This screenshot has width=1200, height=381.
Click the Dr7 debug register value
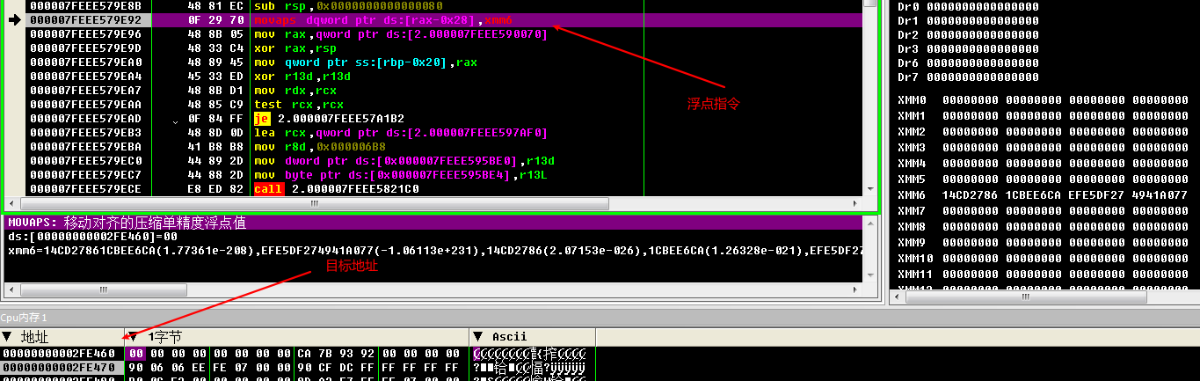tap(982, 76)
